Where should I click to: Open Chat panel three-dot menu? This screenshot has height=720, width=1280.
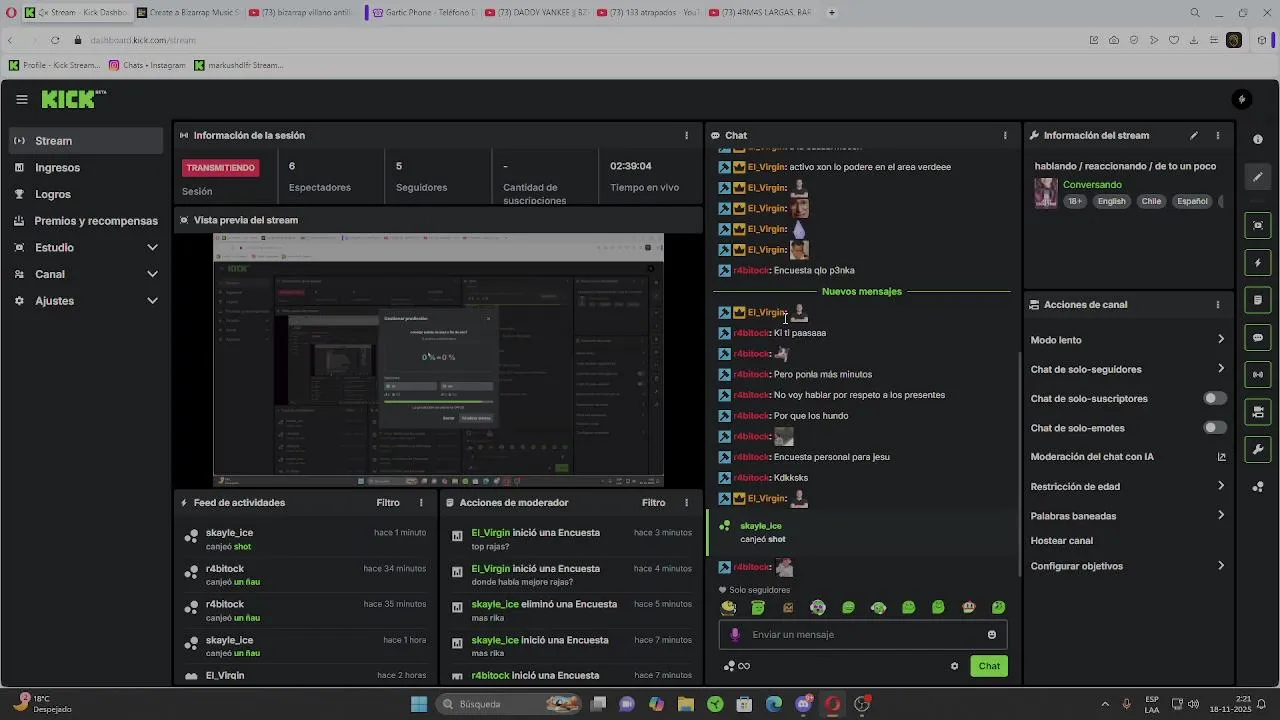tap(1005, 135)
